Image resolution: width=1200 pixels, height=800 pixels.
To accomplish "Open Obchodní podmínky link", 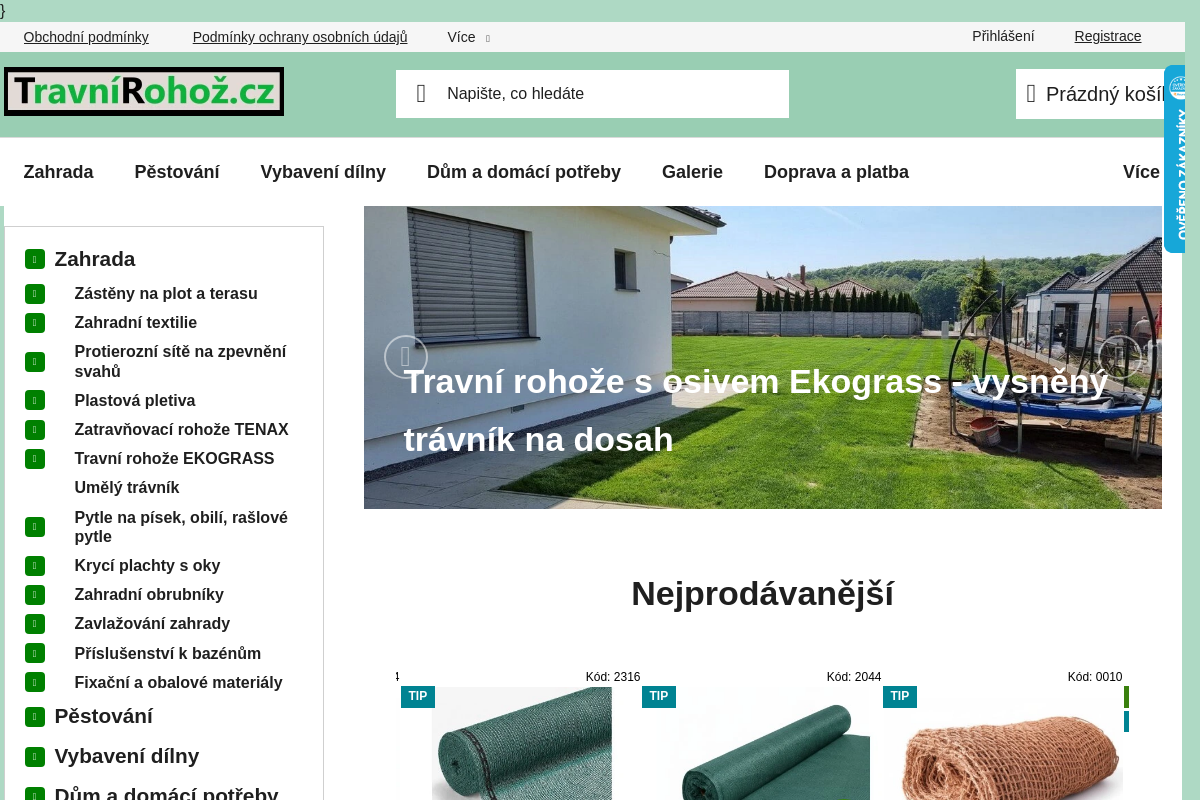I will (x=86, y=37).
